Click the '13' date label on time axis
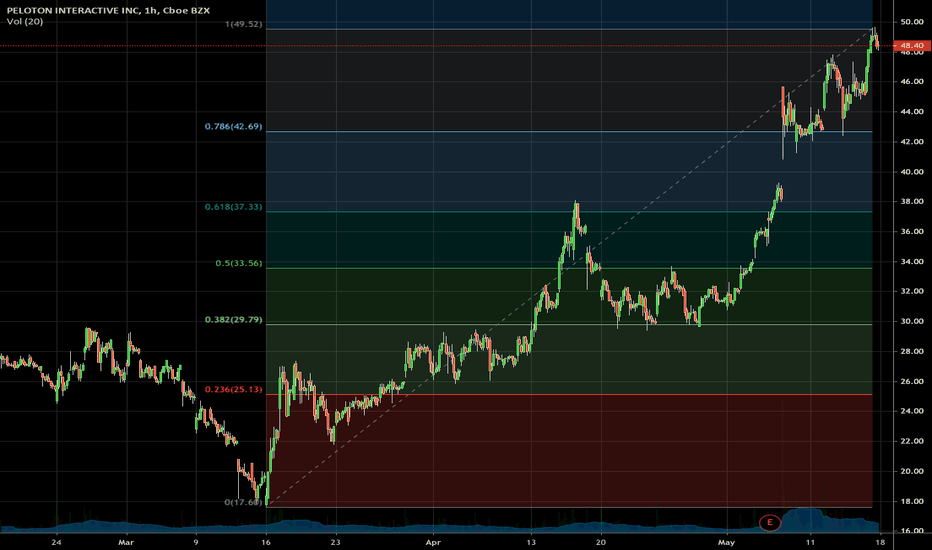Image resolution: width=932 pixels, height=550 pixels. coord(531,542)
